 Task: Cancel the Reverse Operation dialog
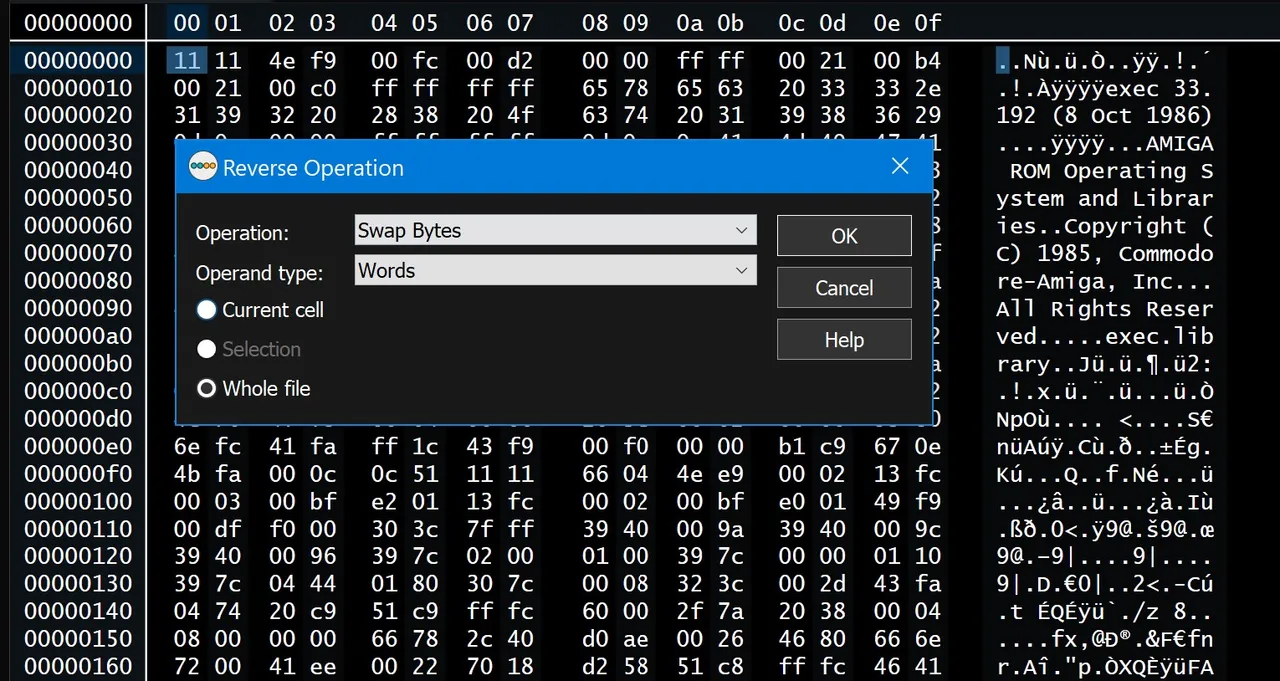coord(843,287)
